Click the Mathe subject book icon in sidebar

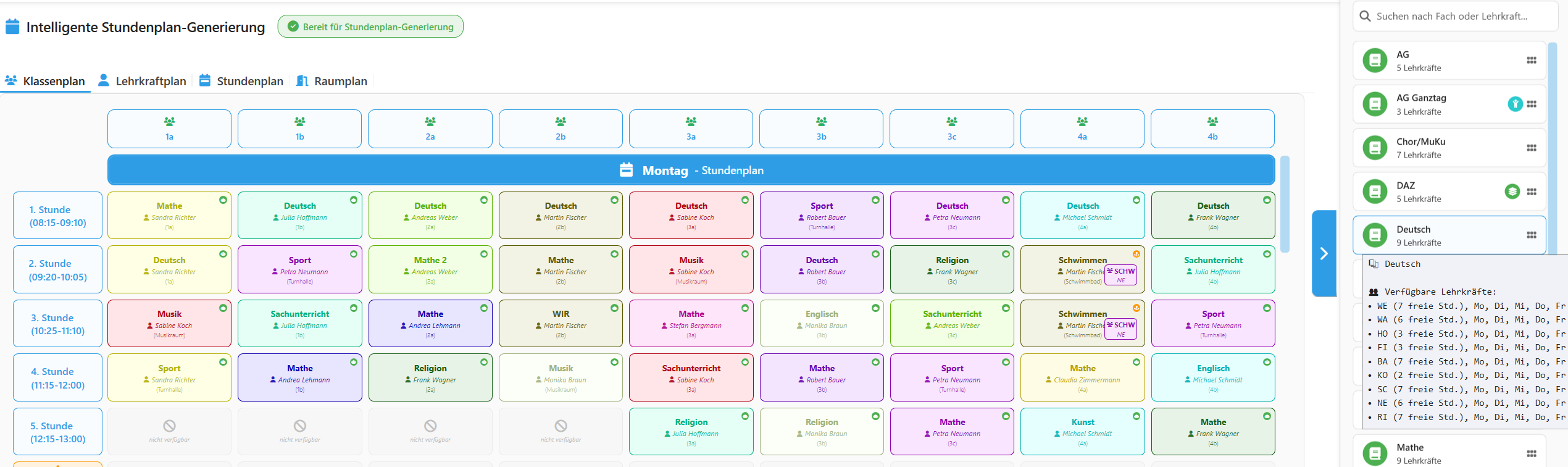(x=1375, y=454)
